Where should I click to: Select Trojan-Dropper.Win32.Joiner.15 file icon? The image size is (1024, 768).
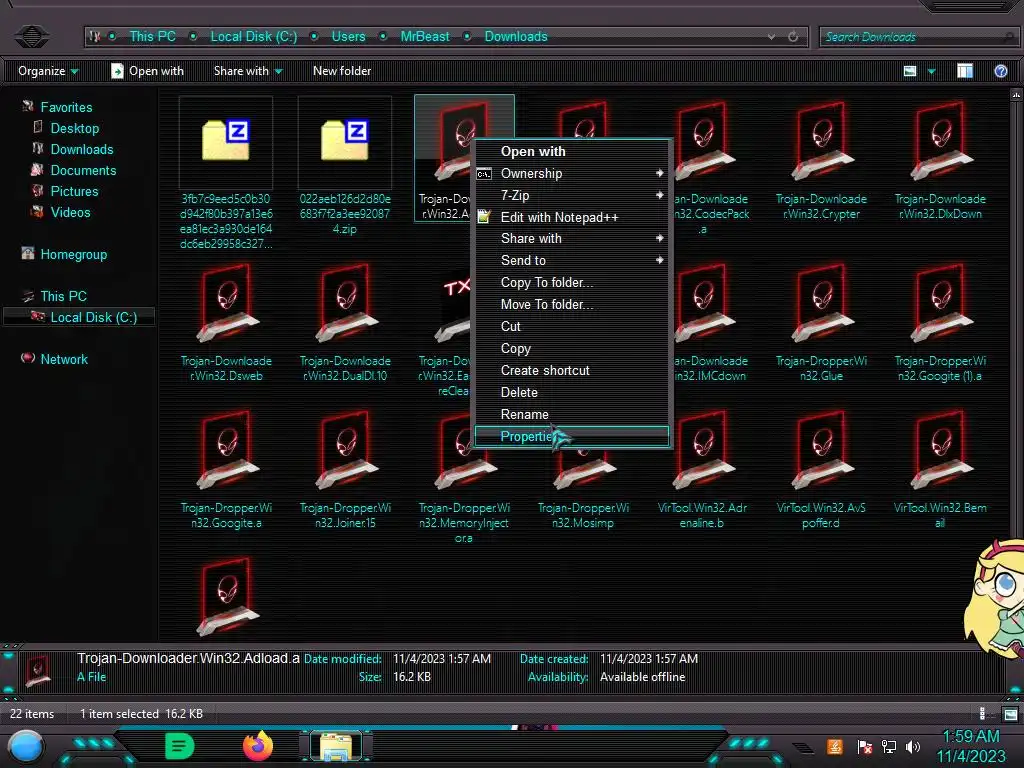point(345,450)
